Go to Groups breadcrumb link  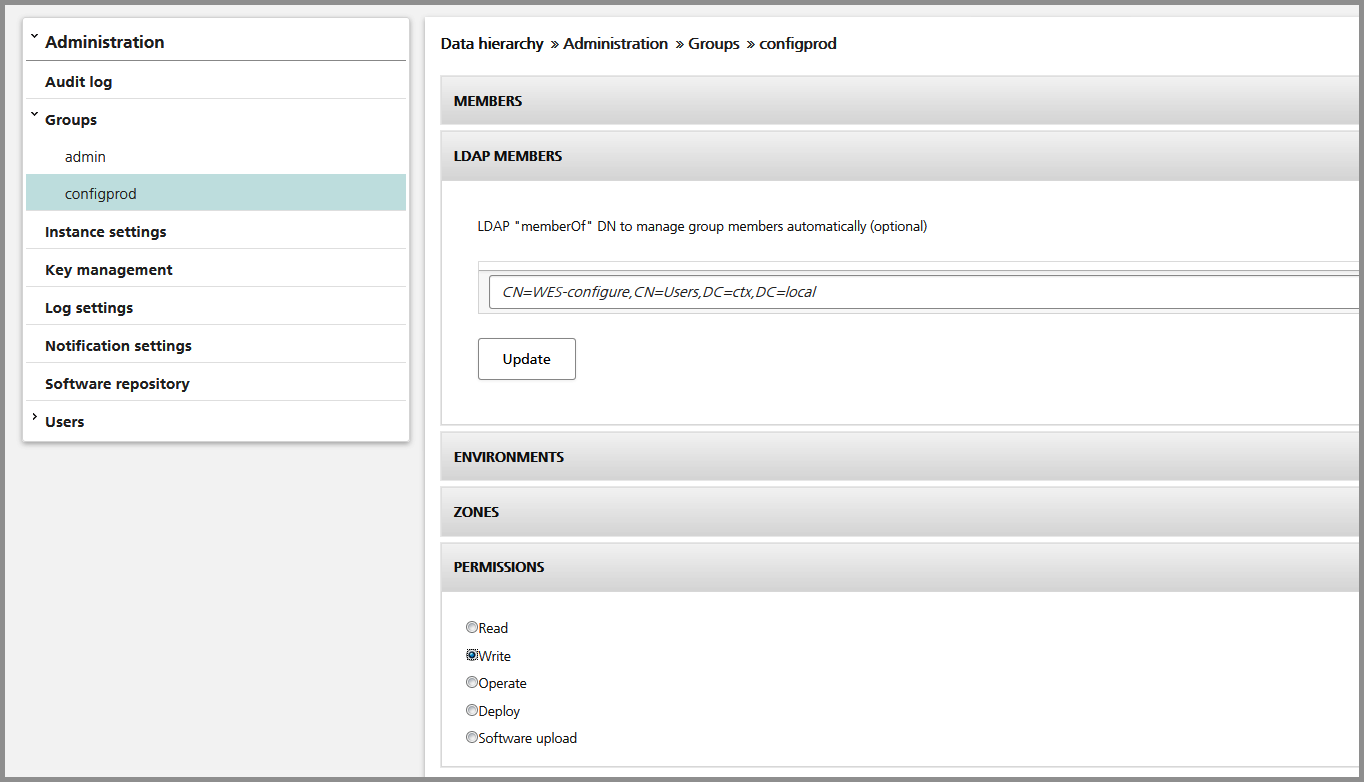tap(714, 44)
